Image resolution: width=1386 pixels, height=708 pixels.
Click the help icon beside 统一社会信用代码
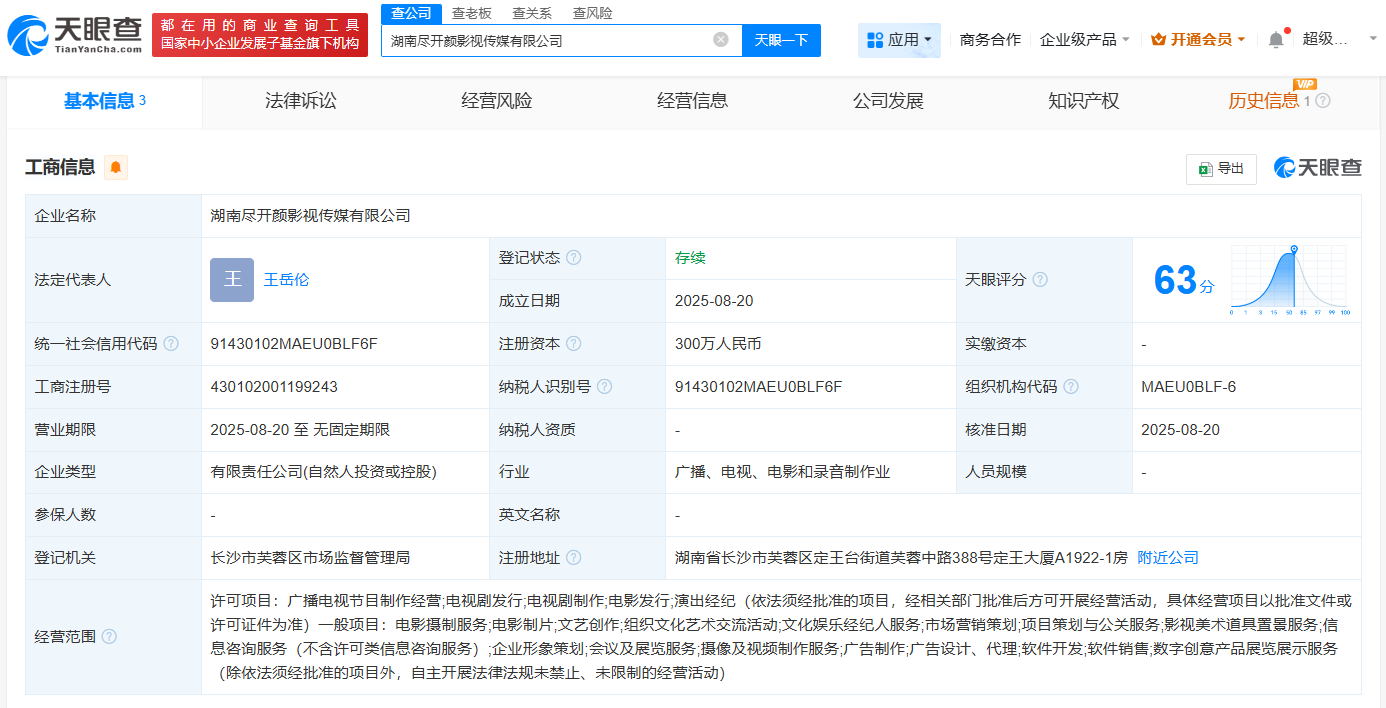(170, 342)
